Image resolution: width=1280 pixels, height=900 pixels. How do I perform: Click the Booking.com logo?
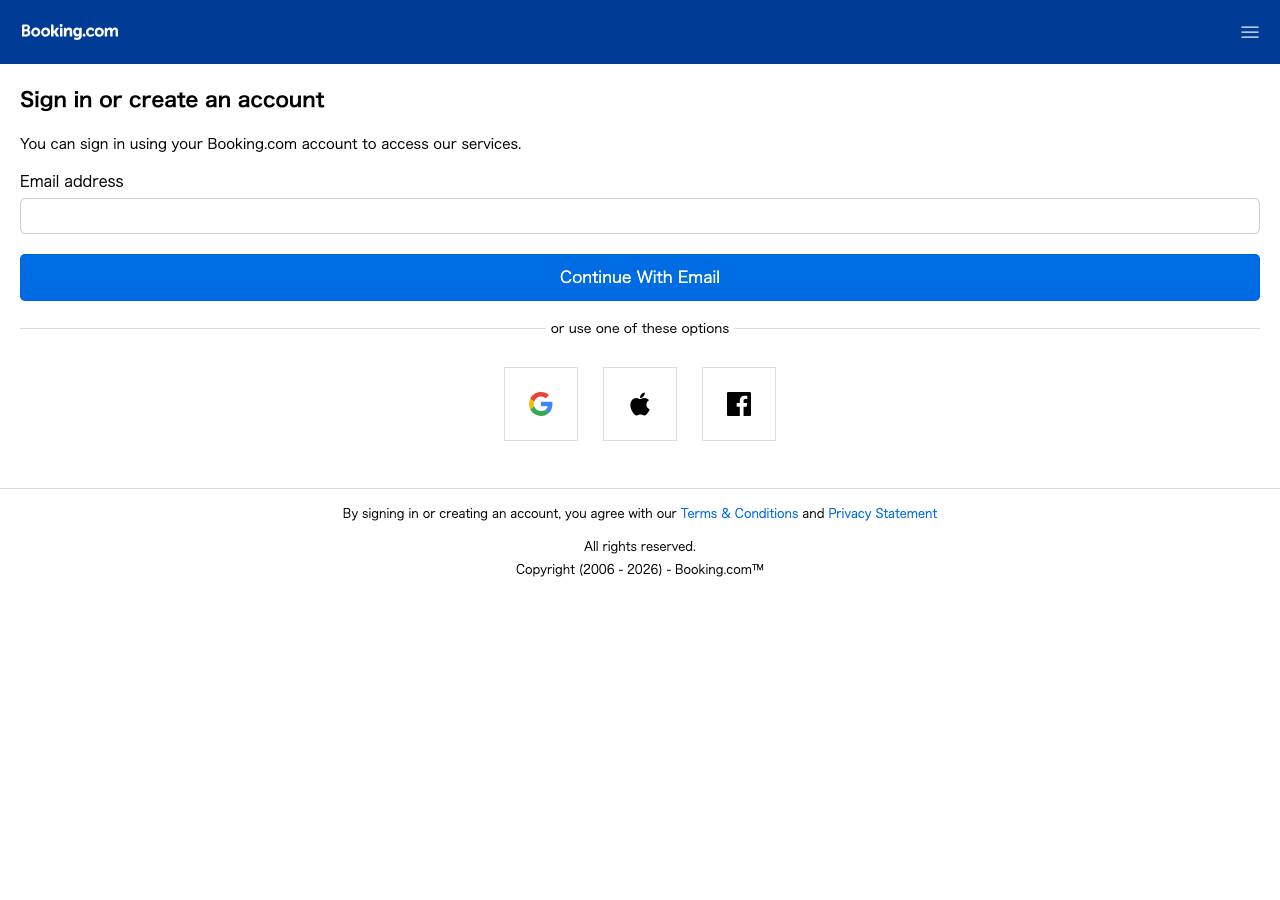[x=70, y=31]
